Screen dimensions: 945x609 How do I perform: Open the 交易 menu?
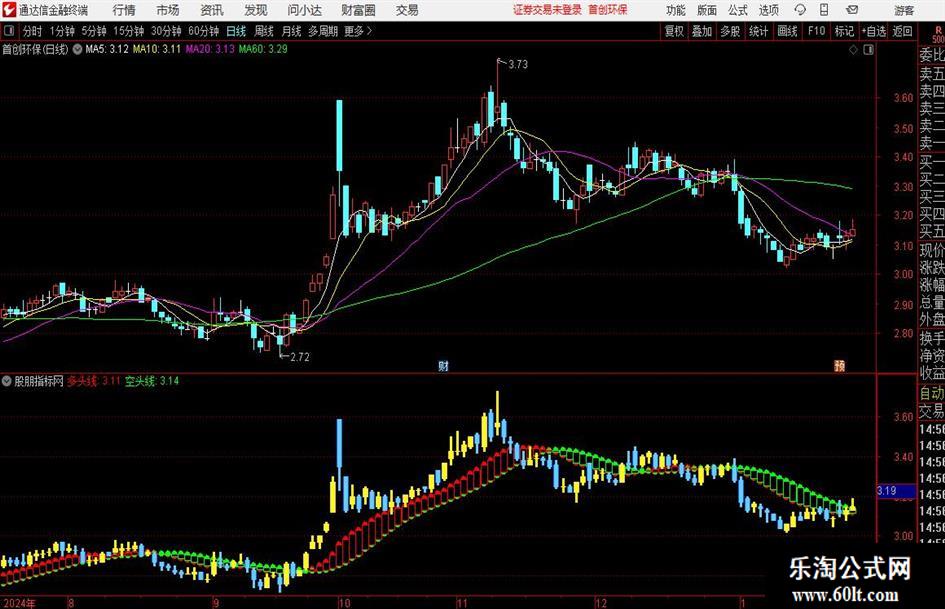tap(407, 10)
